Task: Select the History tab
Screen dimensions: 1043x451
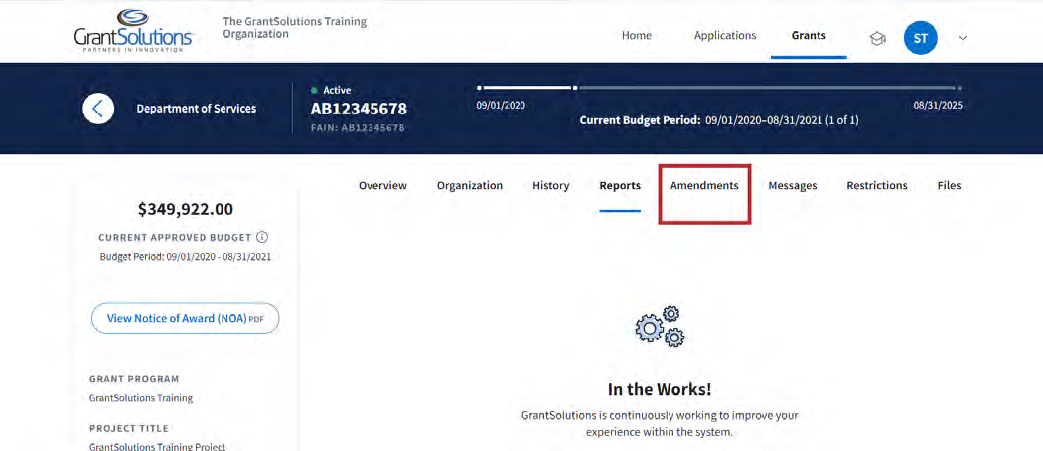Action: tap(550, 186)
